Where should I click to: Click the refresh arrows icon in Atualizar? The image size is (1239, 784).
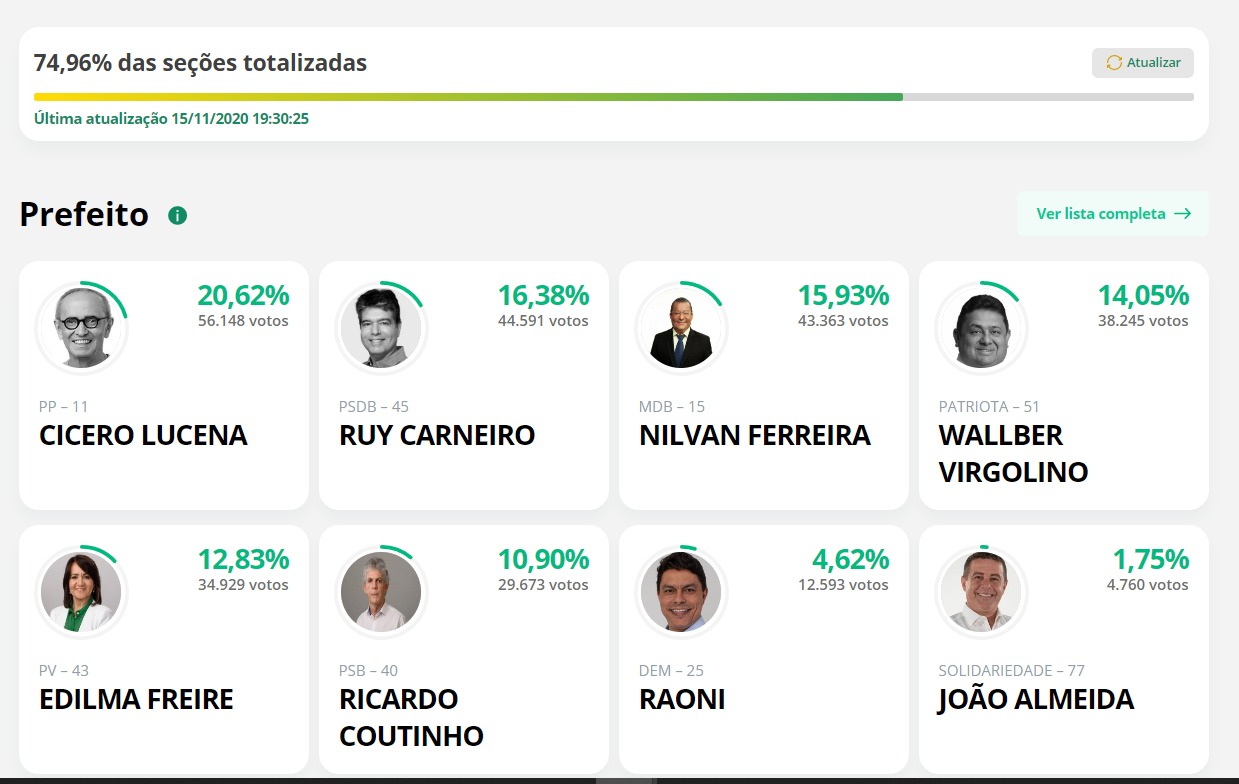1114,63
